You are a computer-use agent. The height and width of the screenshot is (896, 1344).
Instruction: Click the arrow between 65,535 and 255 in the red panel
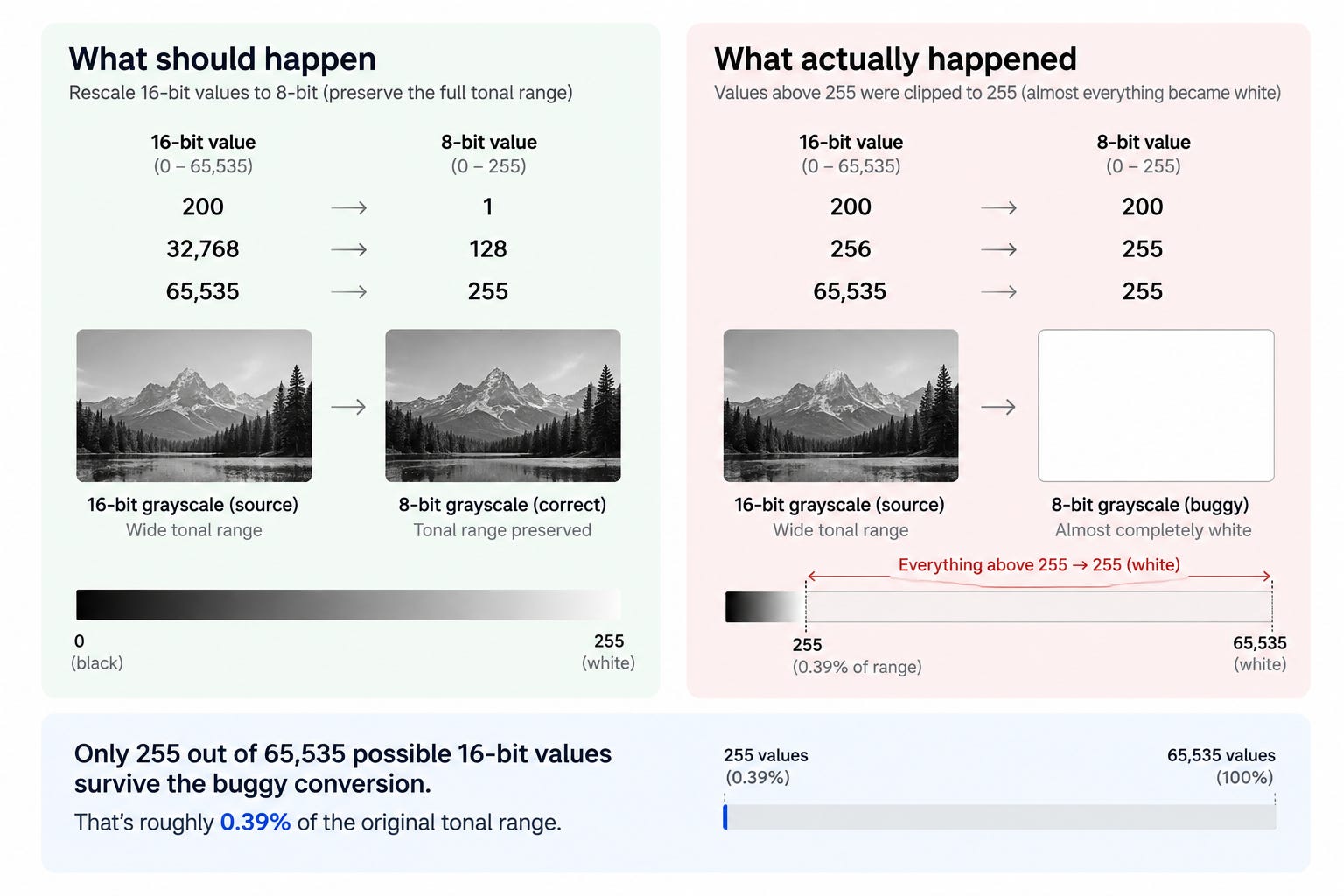pyautogui.click(x=998, y=291)
